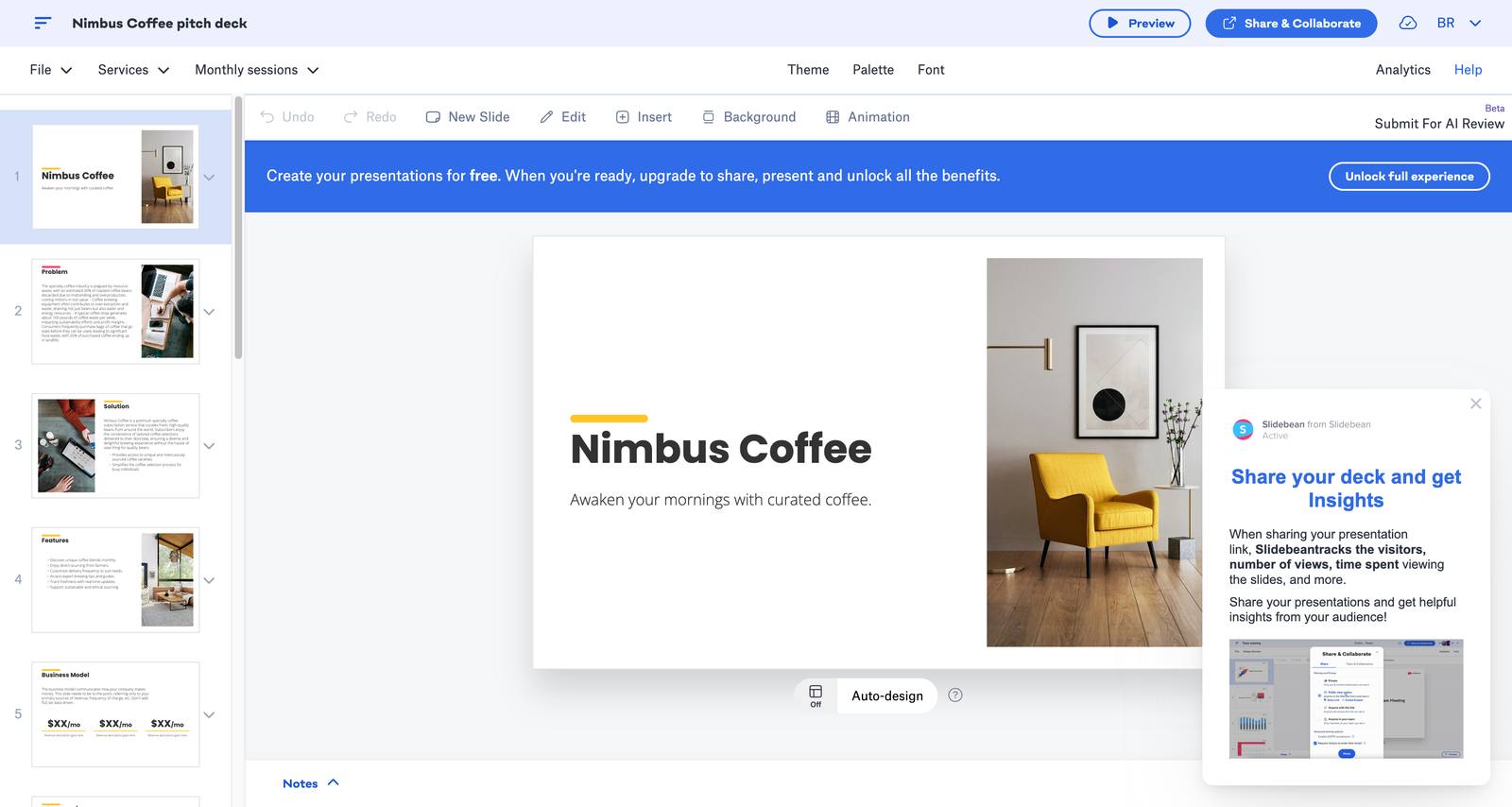This screenshot has width=1512, height=807.
Task: Click the Preview button
Action: pos(1140,23)
